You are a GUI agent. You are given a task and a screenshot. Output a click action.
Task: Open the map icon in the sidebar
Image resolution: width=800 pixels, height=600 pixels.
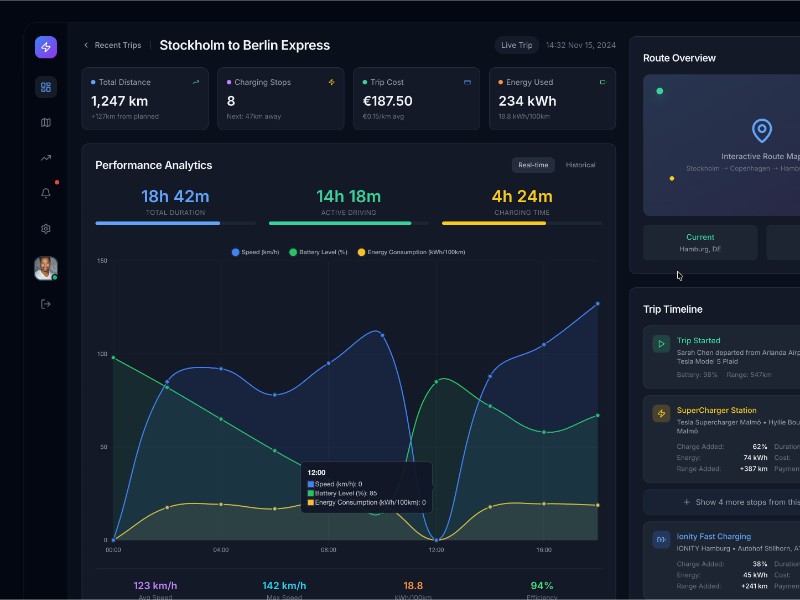click(x=45, y=122)
